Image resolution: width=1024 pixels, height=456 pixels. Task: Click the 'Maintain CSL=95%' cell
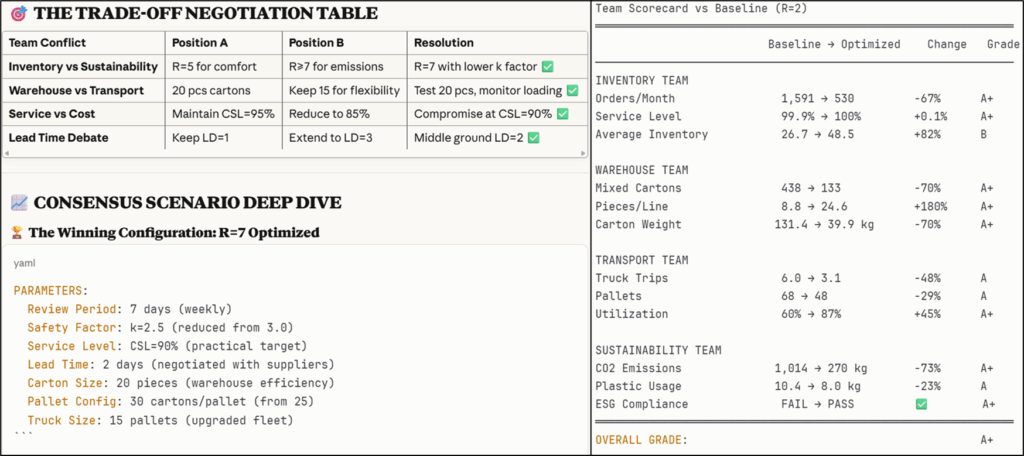[x=223, y=114]
